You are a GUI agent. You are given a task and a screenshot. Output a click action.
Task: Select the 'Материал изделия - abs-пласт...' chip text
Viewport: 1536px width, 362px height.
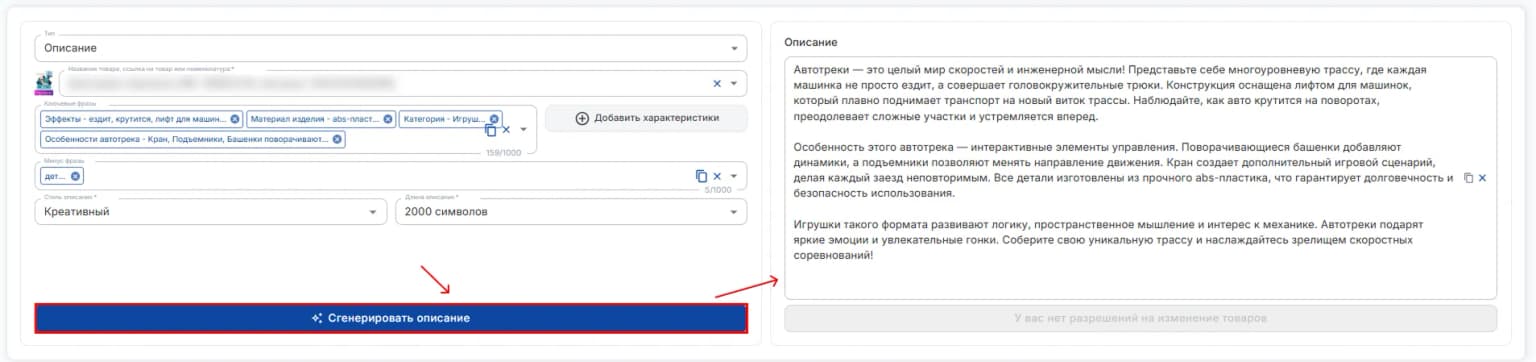(x=316, y=119)
